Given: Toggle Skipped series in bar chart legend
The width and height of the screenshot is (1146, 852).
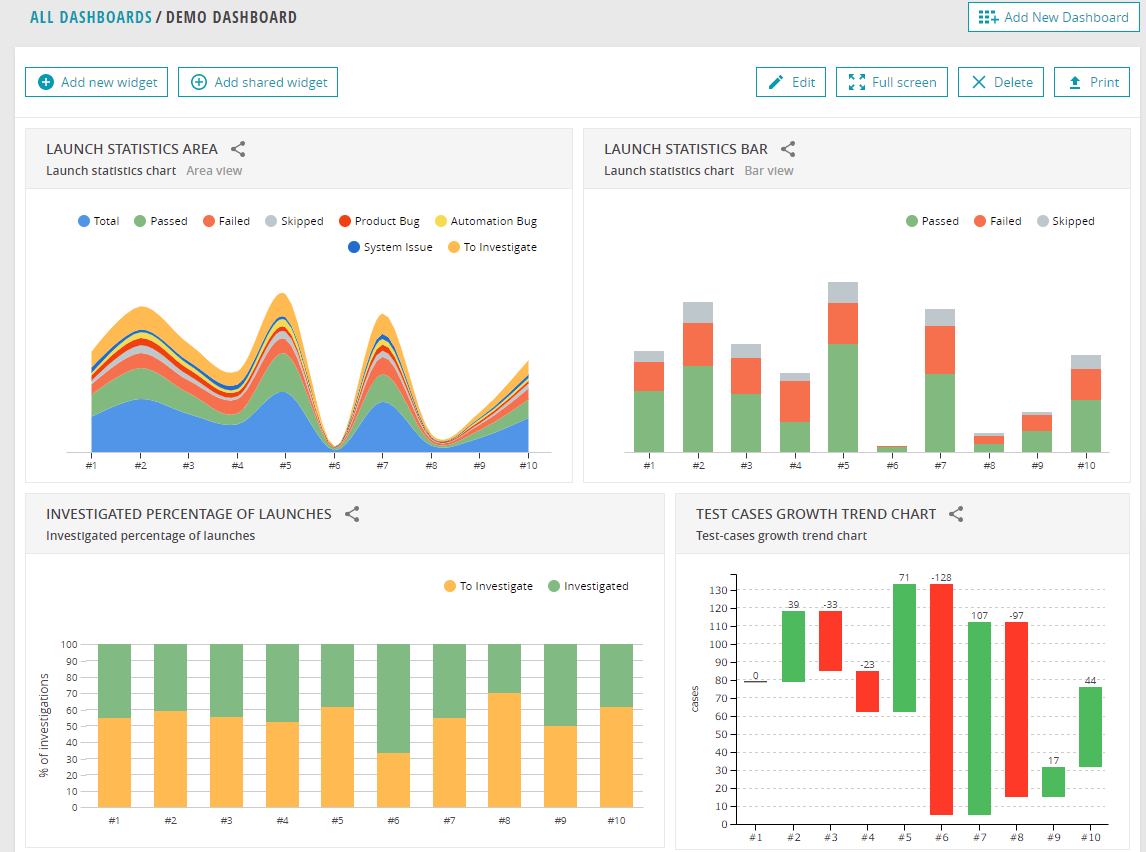Looking at the screenshot, I should [1066, 221].
